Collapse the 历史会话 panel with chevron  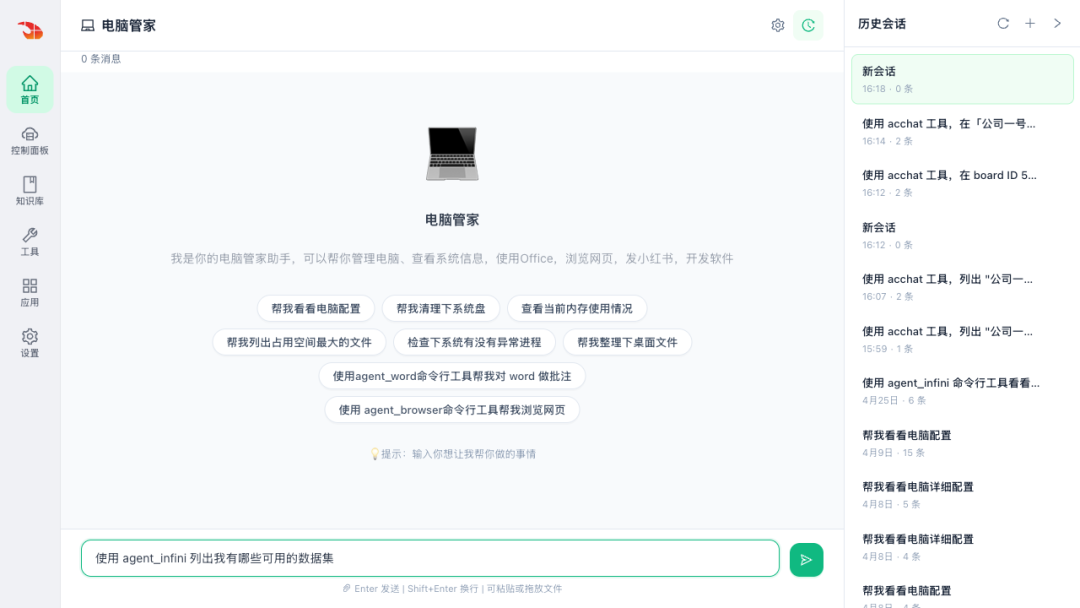coord(1057,23)
